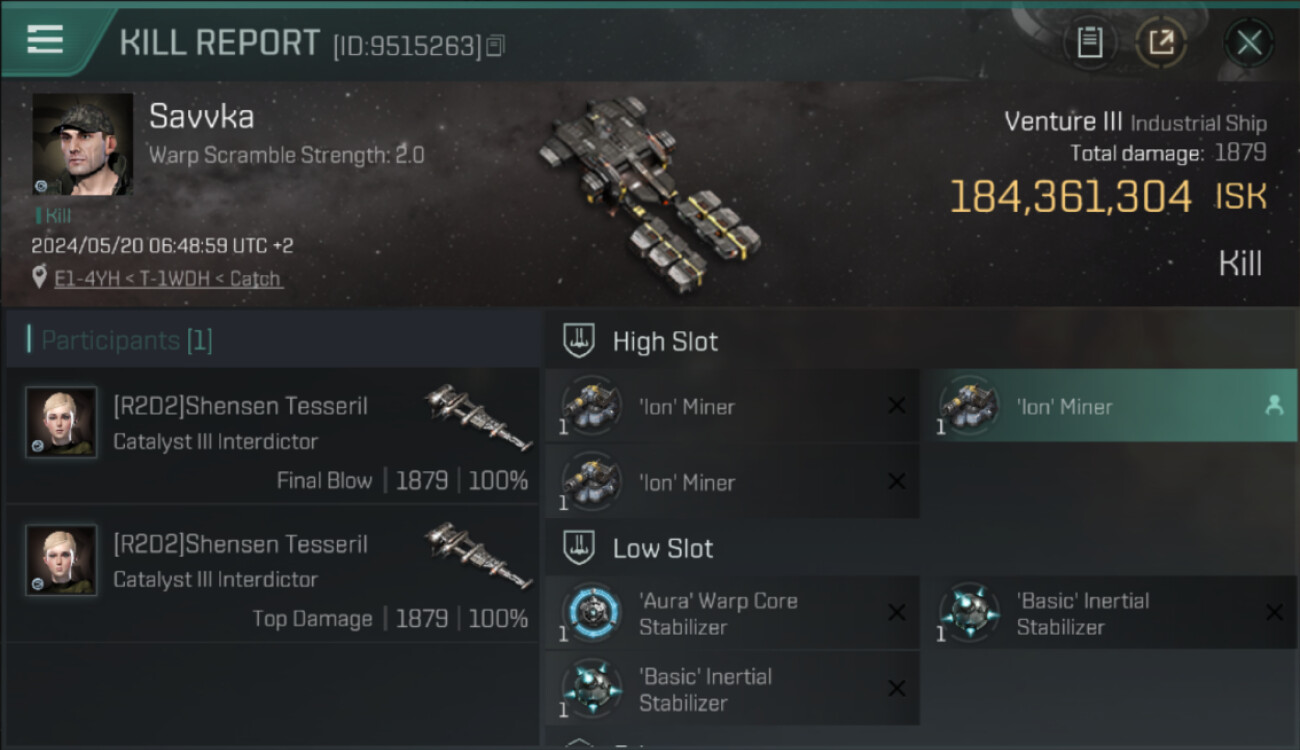Image resolution: width=1300 pixels, height=750 pixels.
Task: Click Top Damage pilot portrait
Action: 62,560
